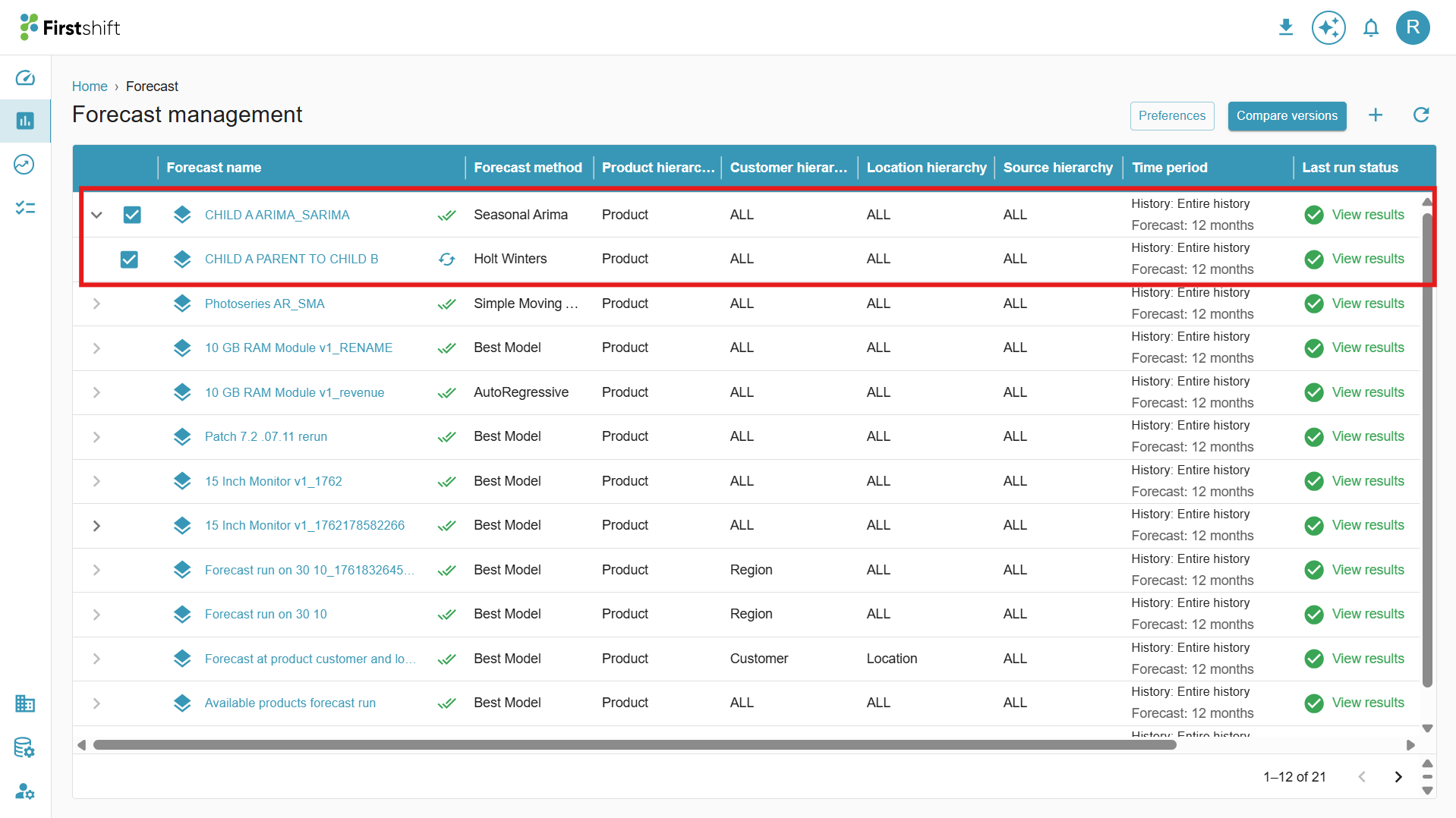Expand the Photoseries AR_SMA row

click(96, 304)
